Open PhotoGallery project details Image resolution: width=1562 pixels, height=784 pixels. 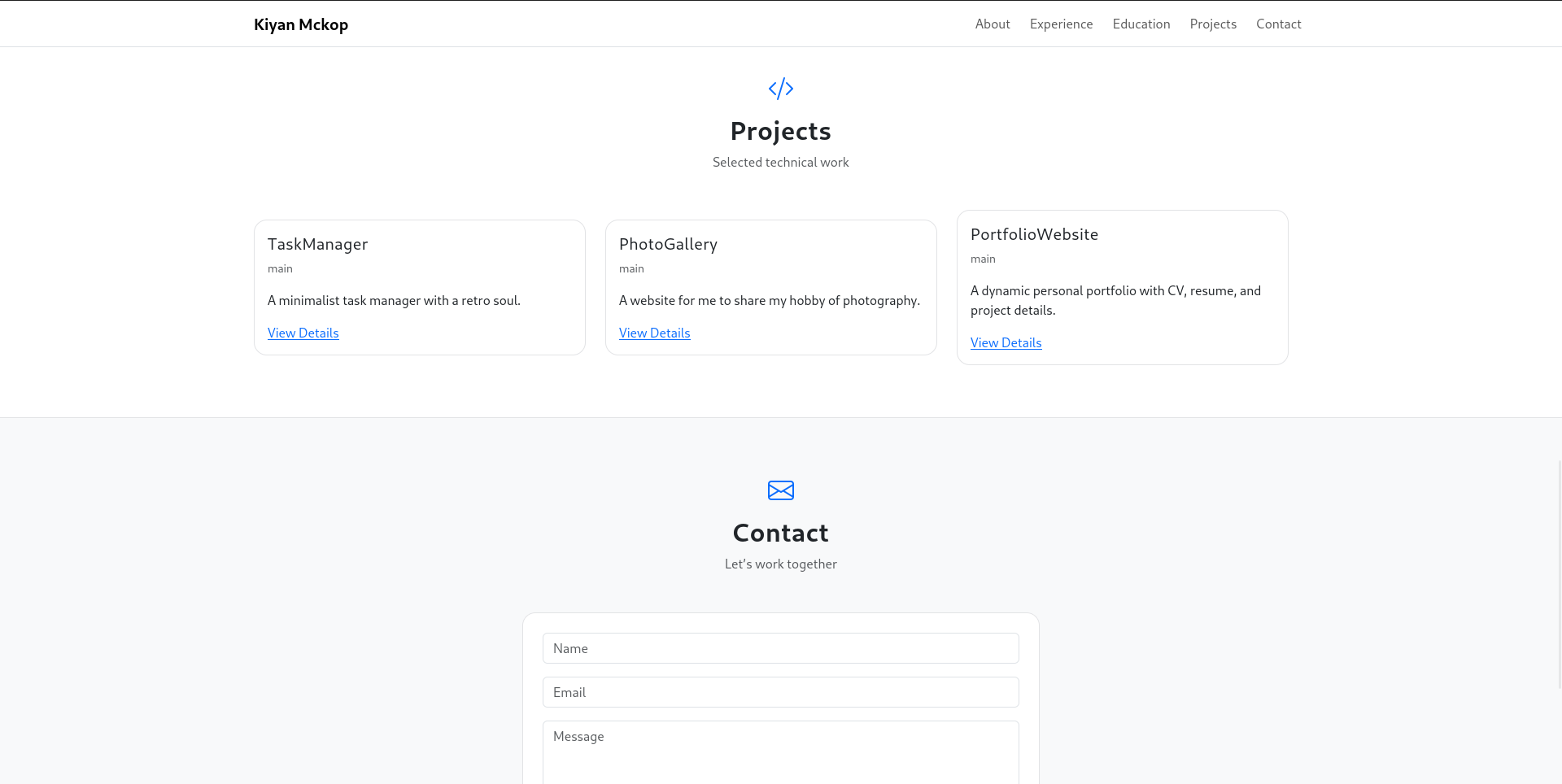pyautogui.click(x=654, y=333)
